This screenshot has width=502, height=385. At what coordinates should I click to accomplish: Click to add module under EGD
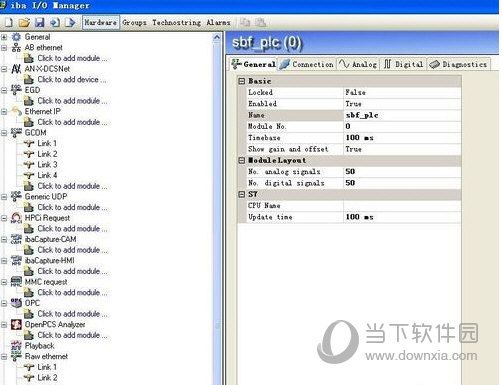(x=72, y=101)
